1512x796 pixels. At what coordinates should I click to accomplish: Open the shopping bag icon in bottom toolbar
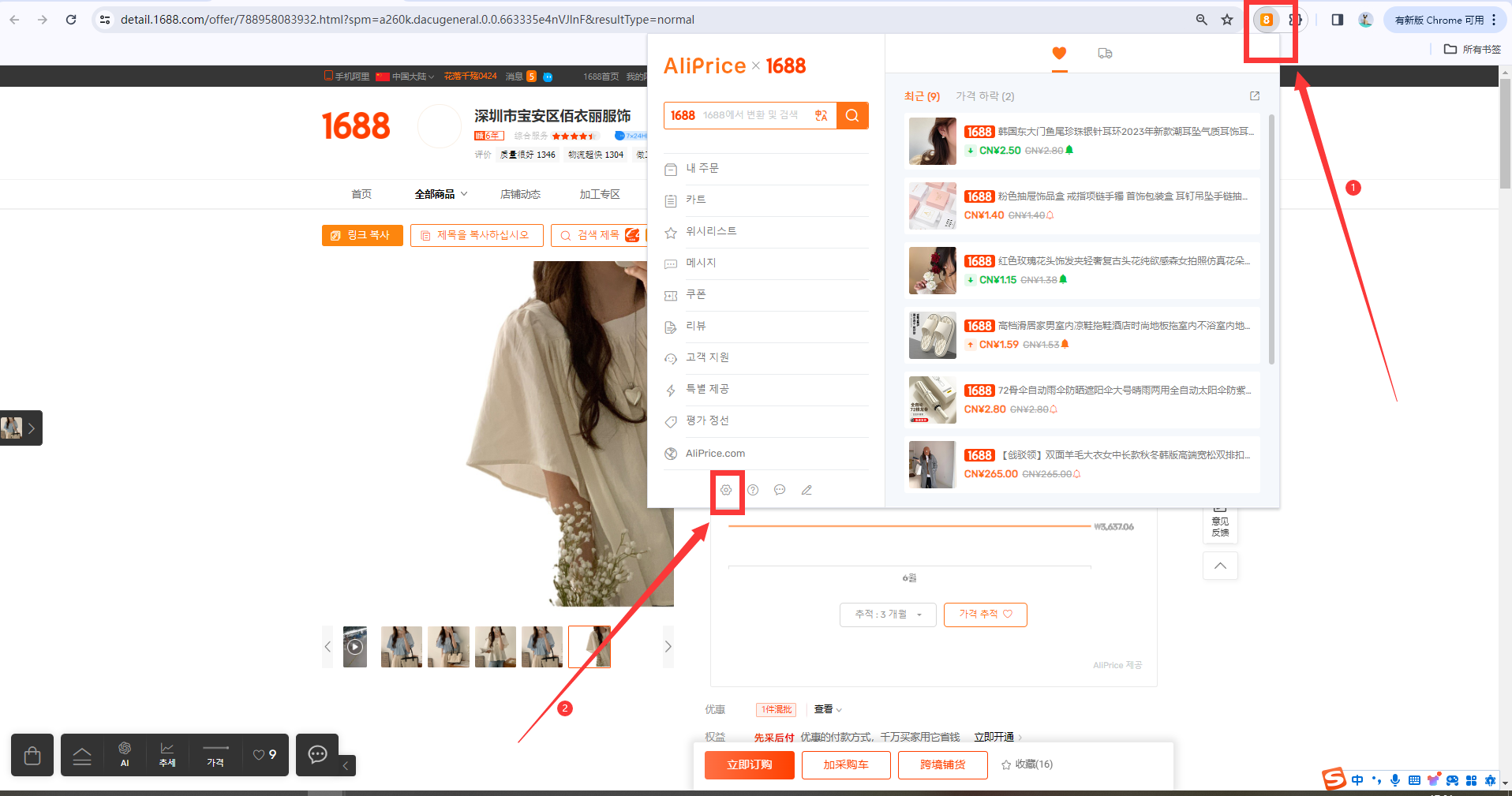32,755
